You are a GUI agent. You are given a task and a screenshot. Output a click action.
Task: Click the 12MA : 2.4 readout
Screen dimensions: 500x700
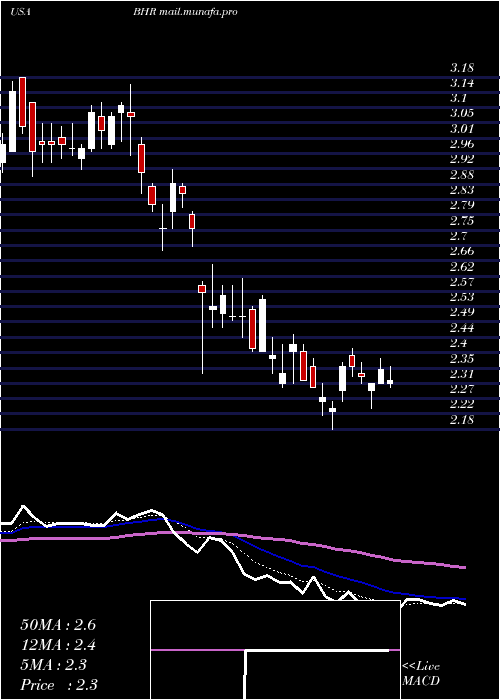(58, 645)
